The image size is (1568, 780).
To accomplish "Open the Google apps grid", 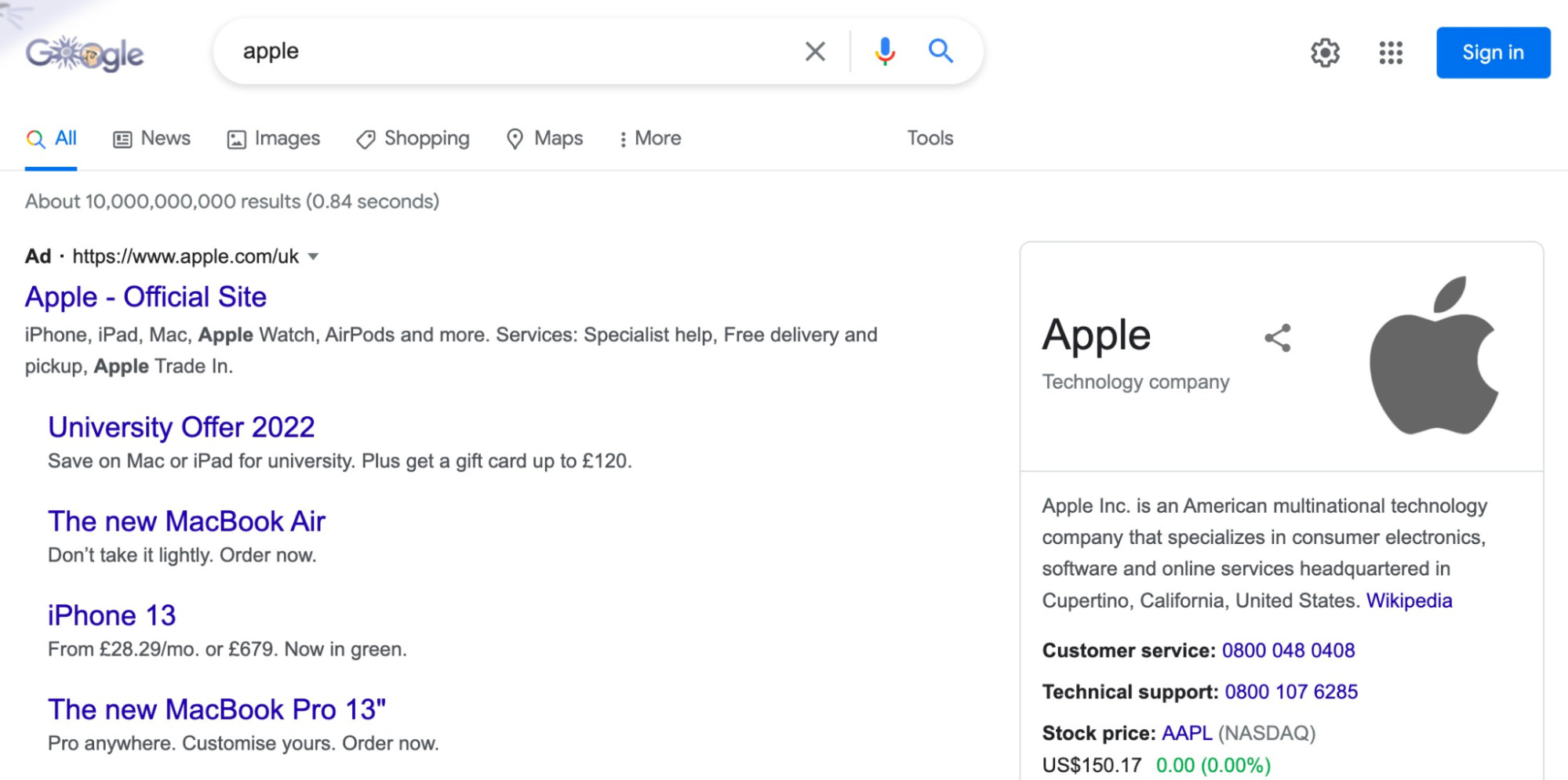I will click(x=1390, y=53).
